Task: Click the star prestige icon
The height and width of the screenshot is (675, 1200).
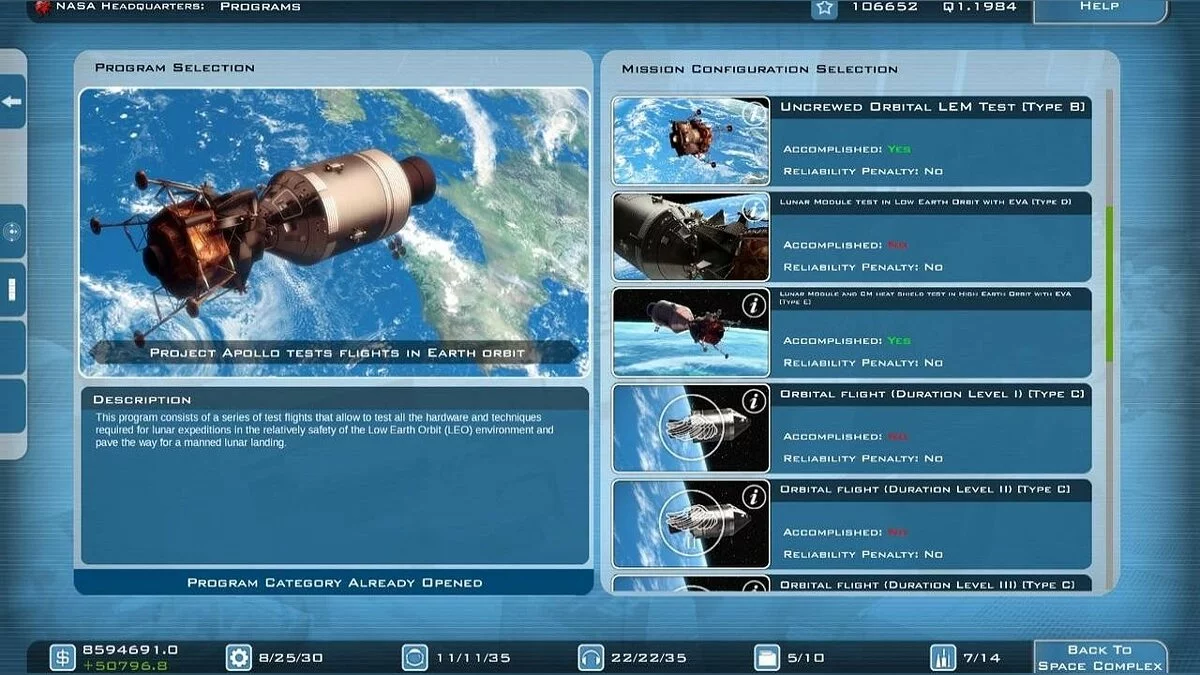Action: [x=823, y=8]
